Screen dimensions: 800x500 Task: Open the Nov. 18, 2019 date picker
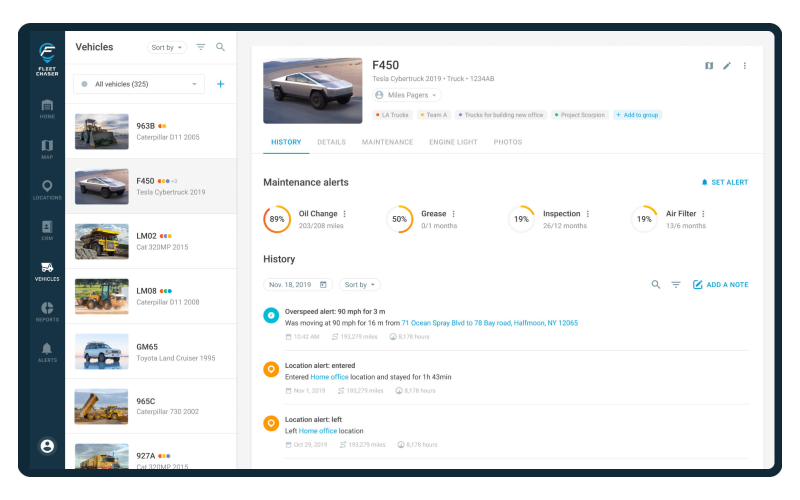pyautogui.click(x=298, y=285)
